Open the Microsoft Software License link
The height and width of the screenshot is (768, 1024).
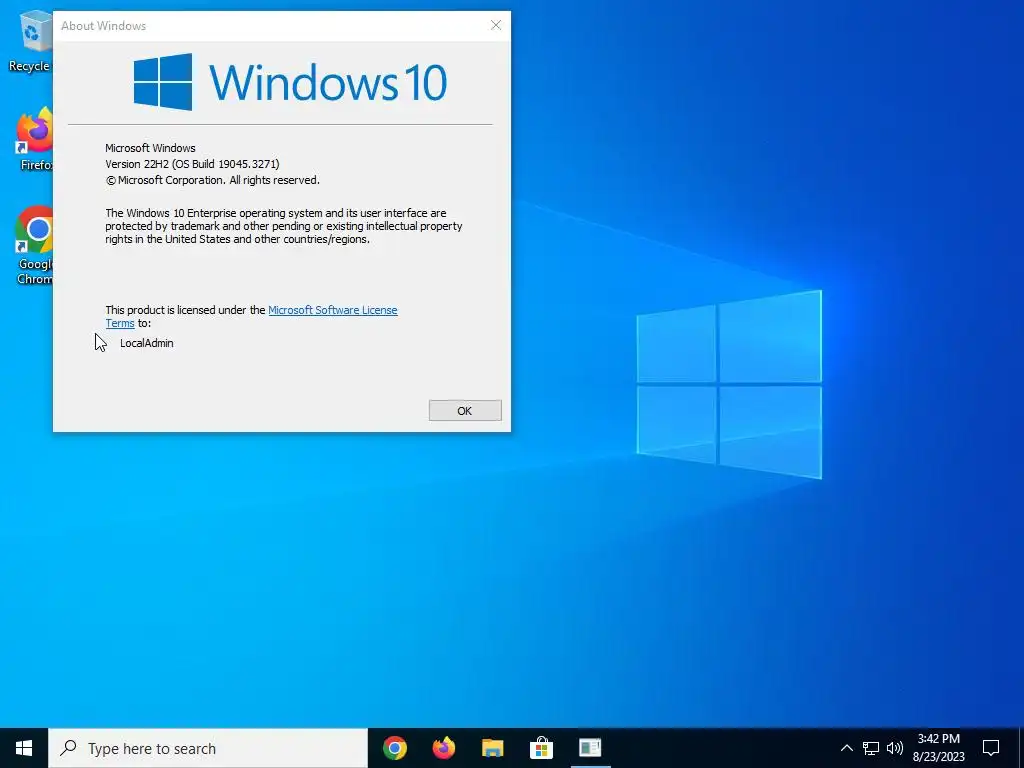(332, 310)
